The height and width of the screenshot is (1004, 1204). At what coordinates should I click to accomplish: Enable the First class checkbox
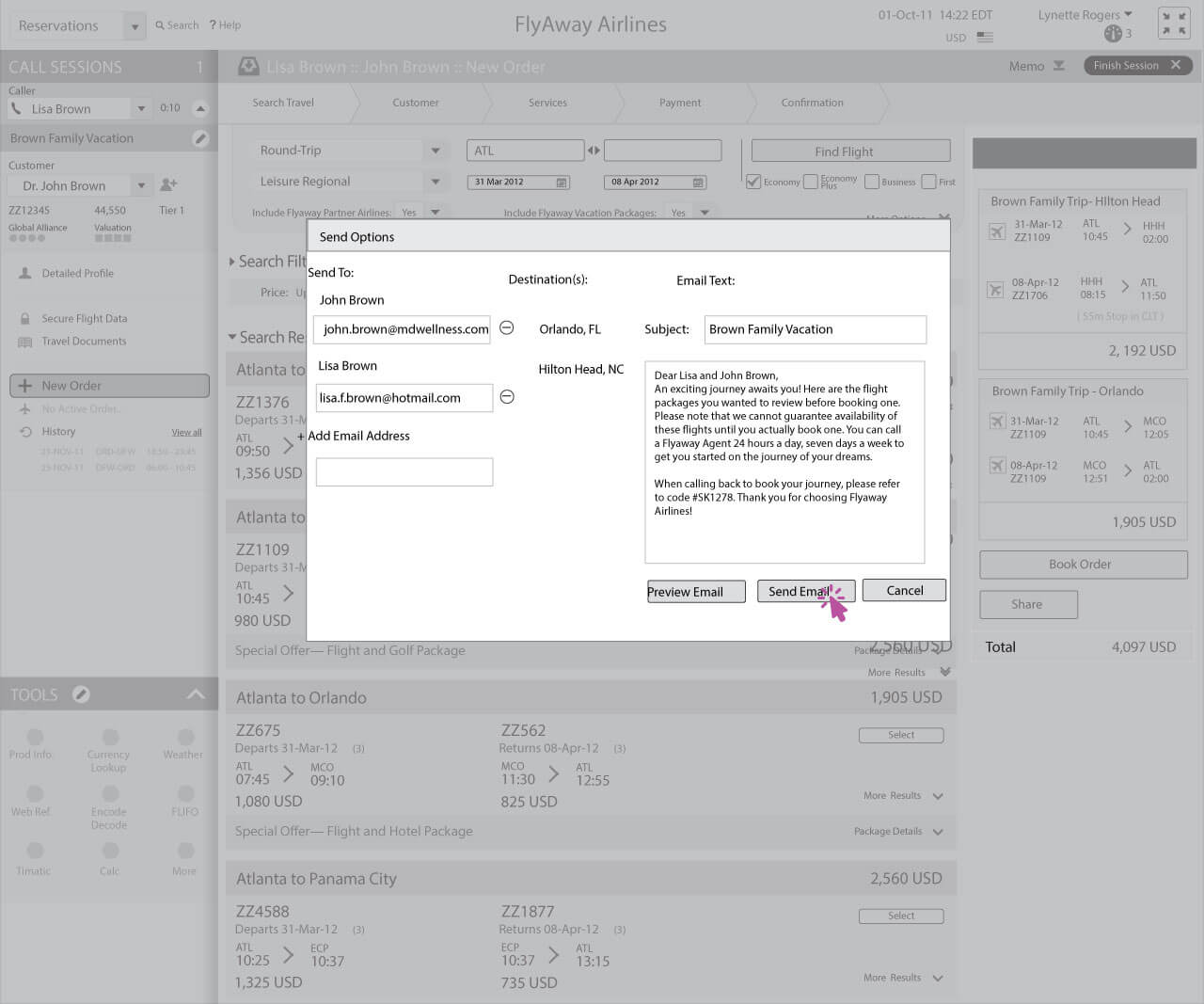click(x=928, y=182)
